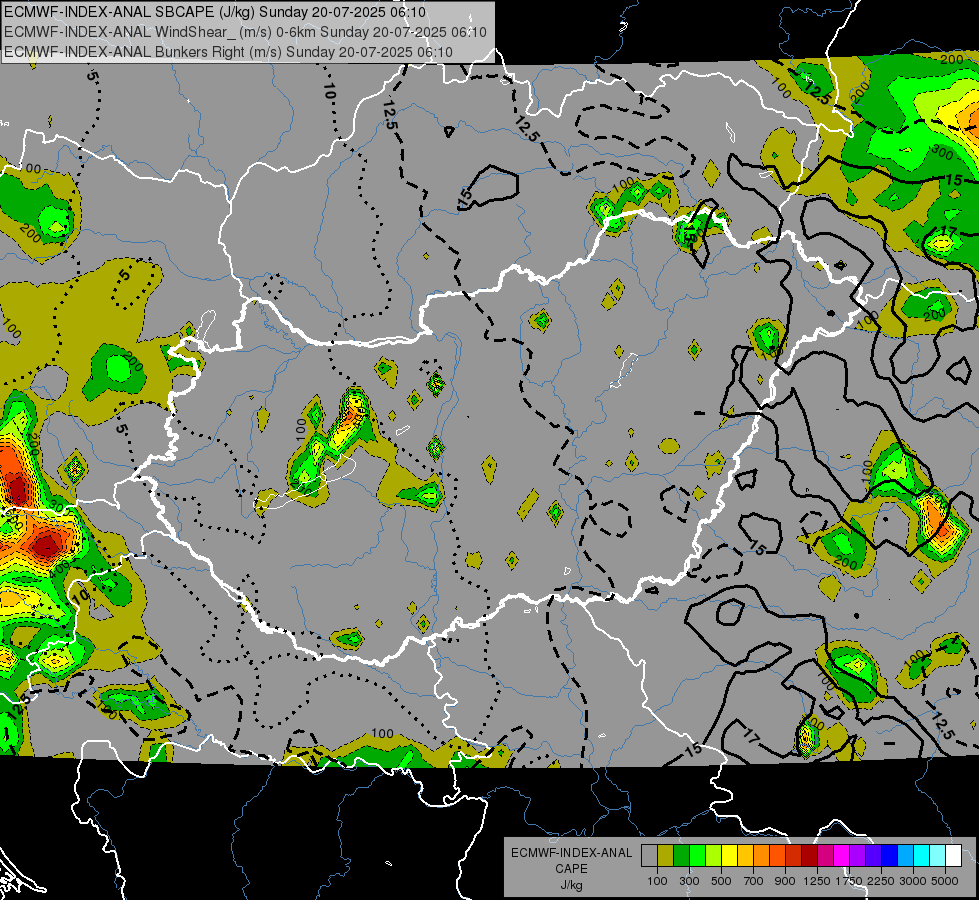Screen dimensions: 979x900
Task: Select the dark green legend swatch
Action: [x=681, y=856]
